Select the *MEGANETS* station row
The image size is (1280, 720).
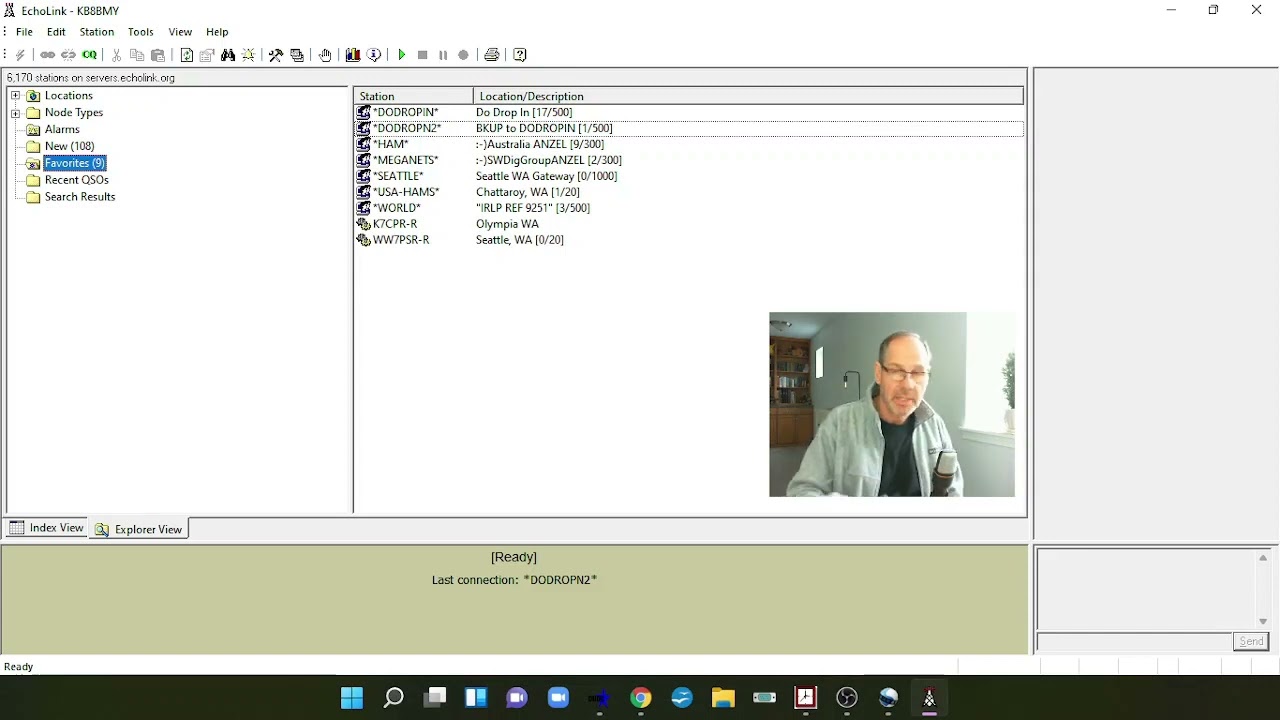(x=689, y=160)
